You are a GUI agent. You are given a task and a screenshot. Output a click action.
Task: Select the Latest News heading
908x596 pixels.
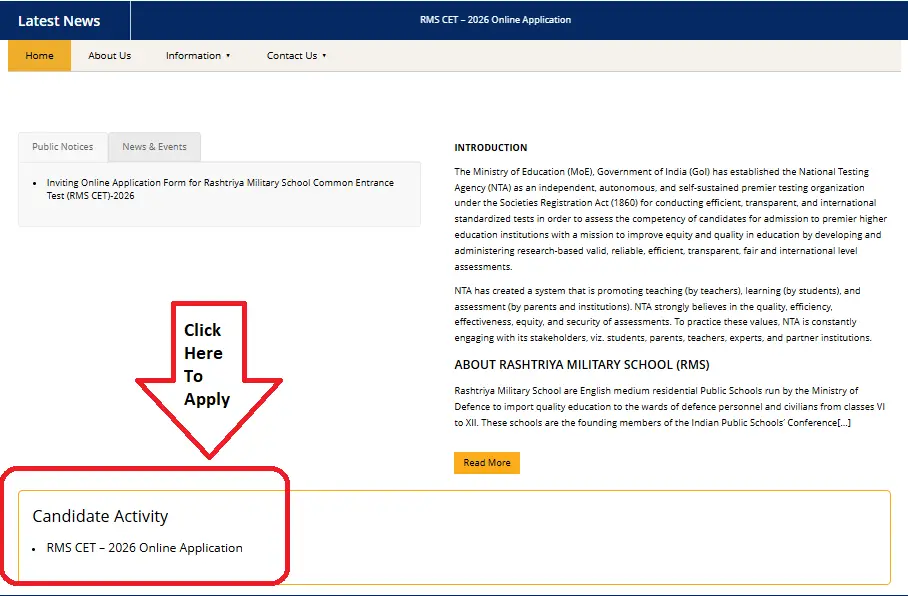(x=59, y=21)
